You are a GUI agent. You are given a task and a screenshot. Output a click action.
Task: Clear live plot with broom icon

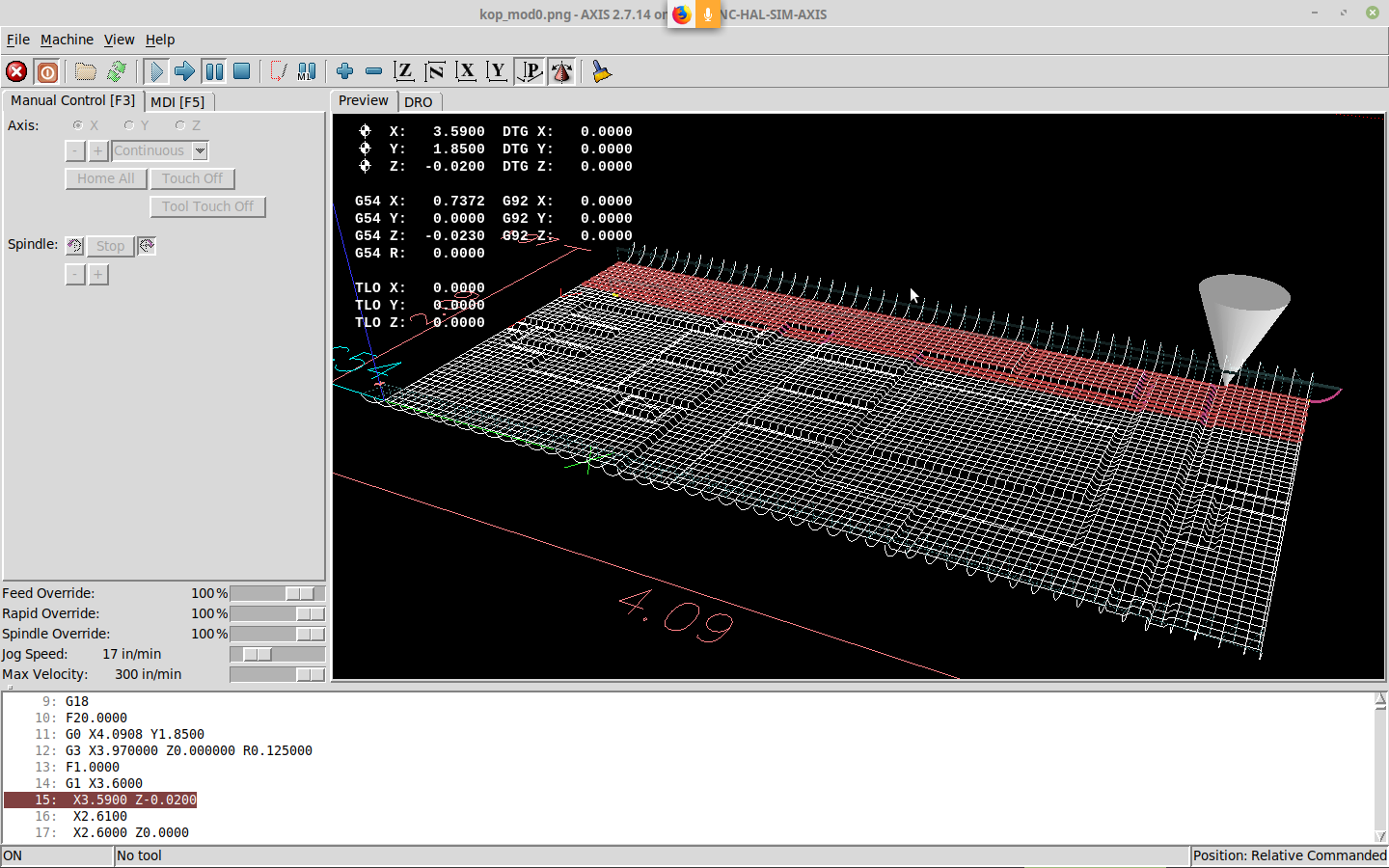[x=601, y=71]
